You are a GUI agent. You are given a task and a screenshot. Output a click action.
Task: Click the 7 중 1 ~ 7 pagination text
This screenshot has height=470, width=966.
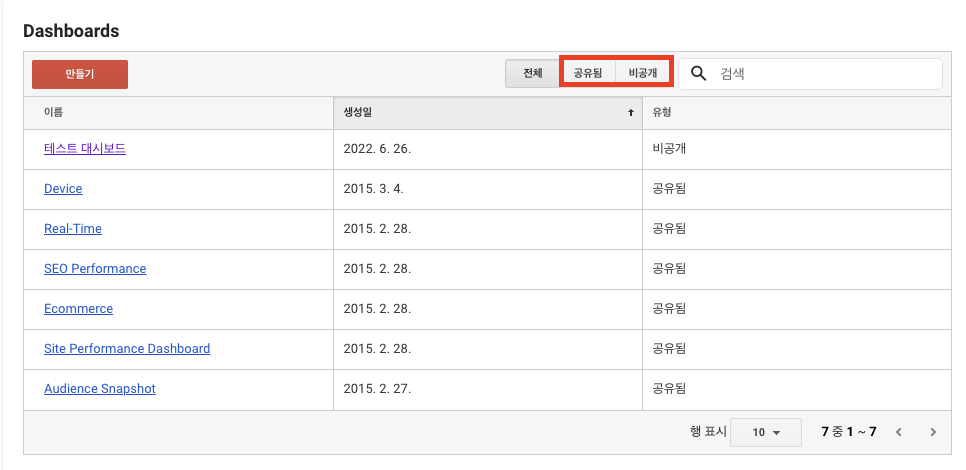tap(848, 432)
